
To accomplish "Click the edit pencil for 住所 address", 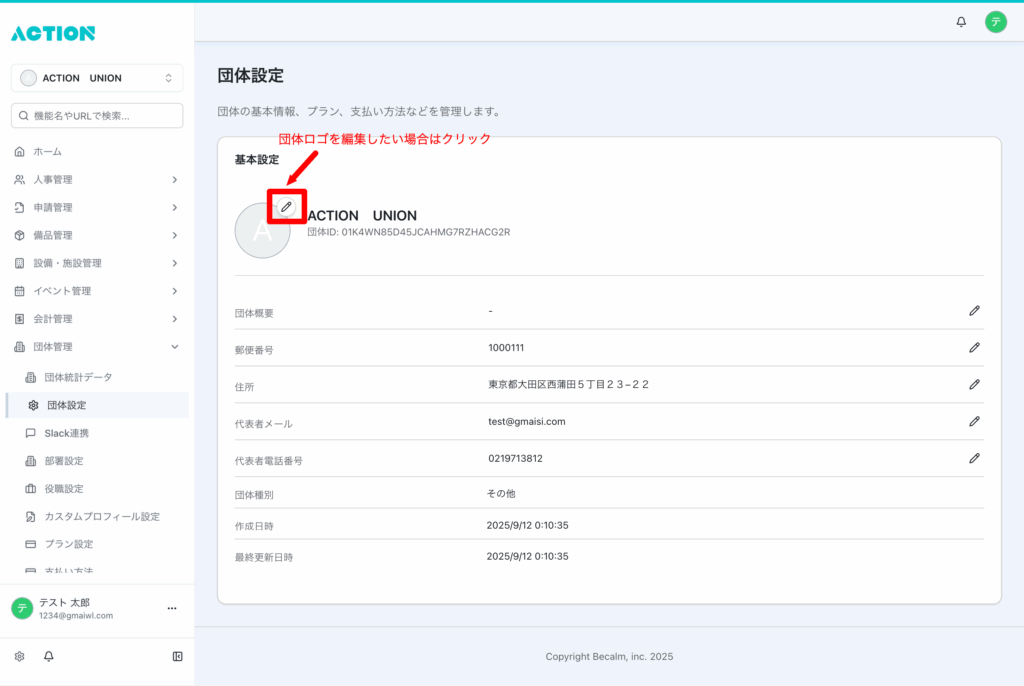I will (974, 384).
